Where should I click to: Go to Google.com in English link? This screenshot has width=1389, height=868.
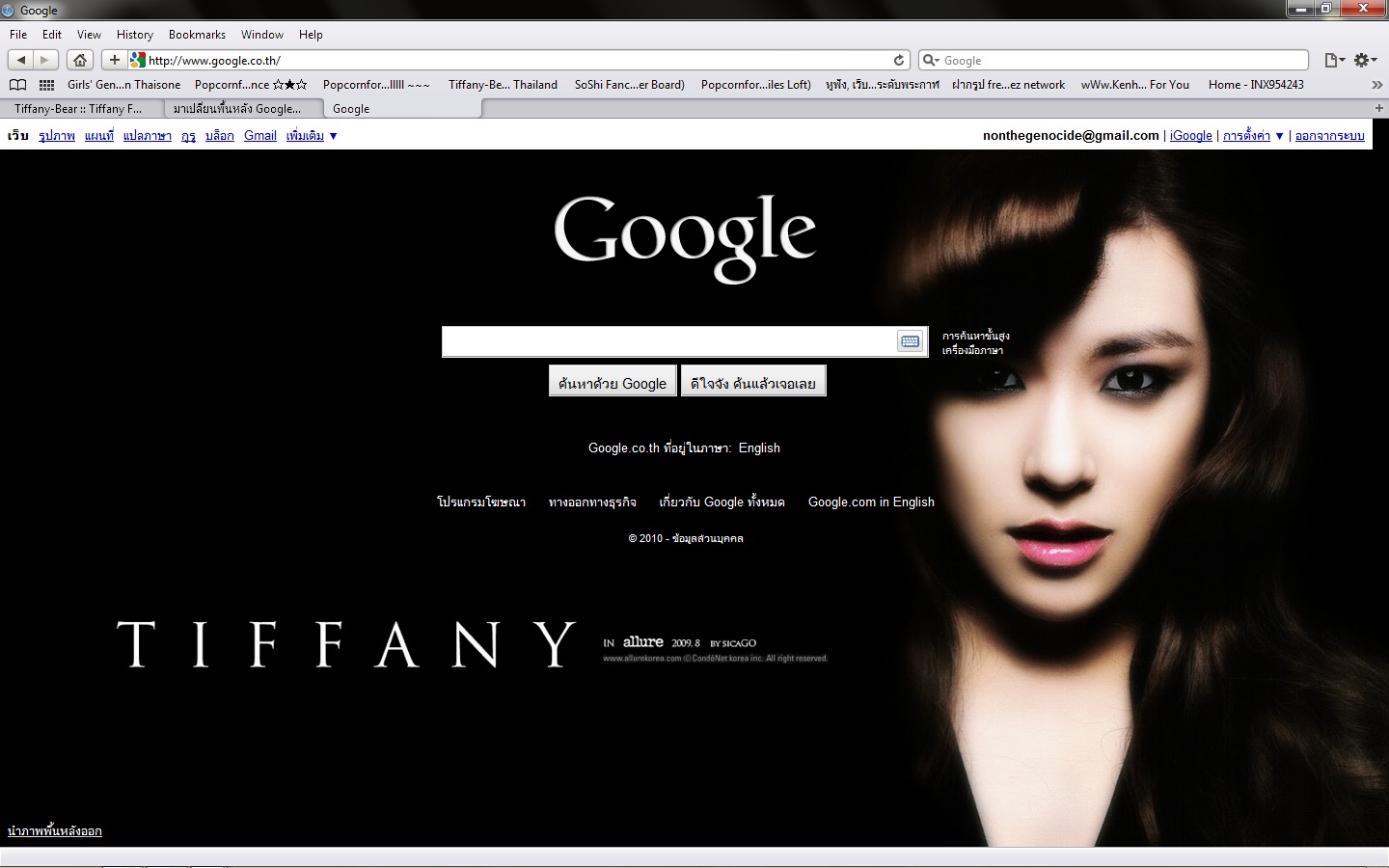click(x=871, y=502)
